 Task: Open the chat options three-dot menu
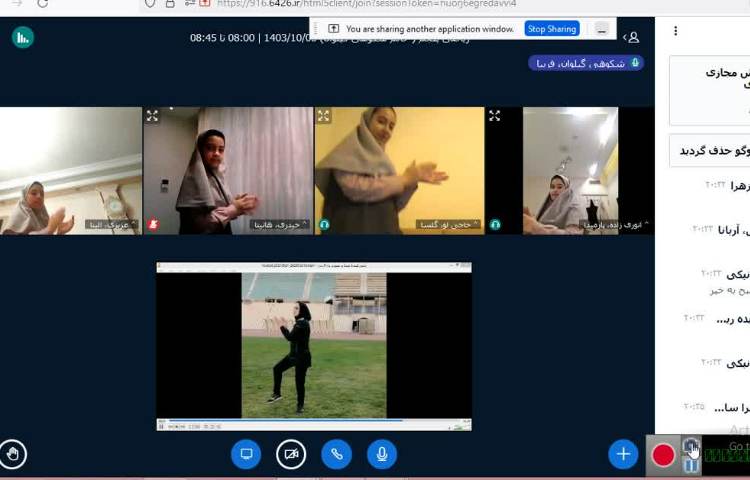[675, 31]
